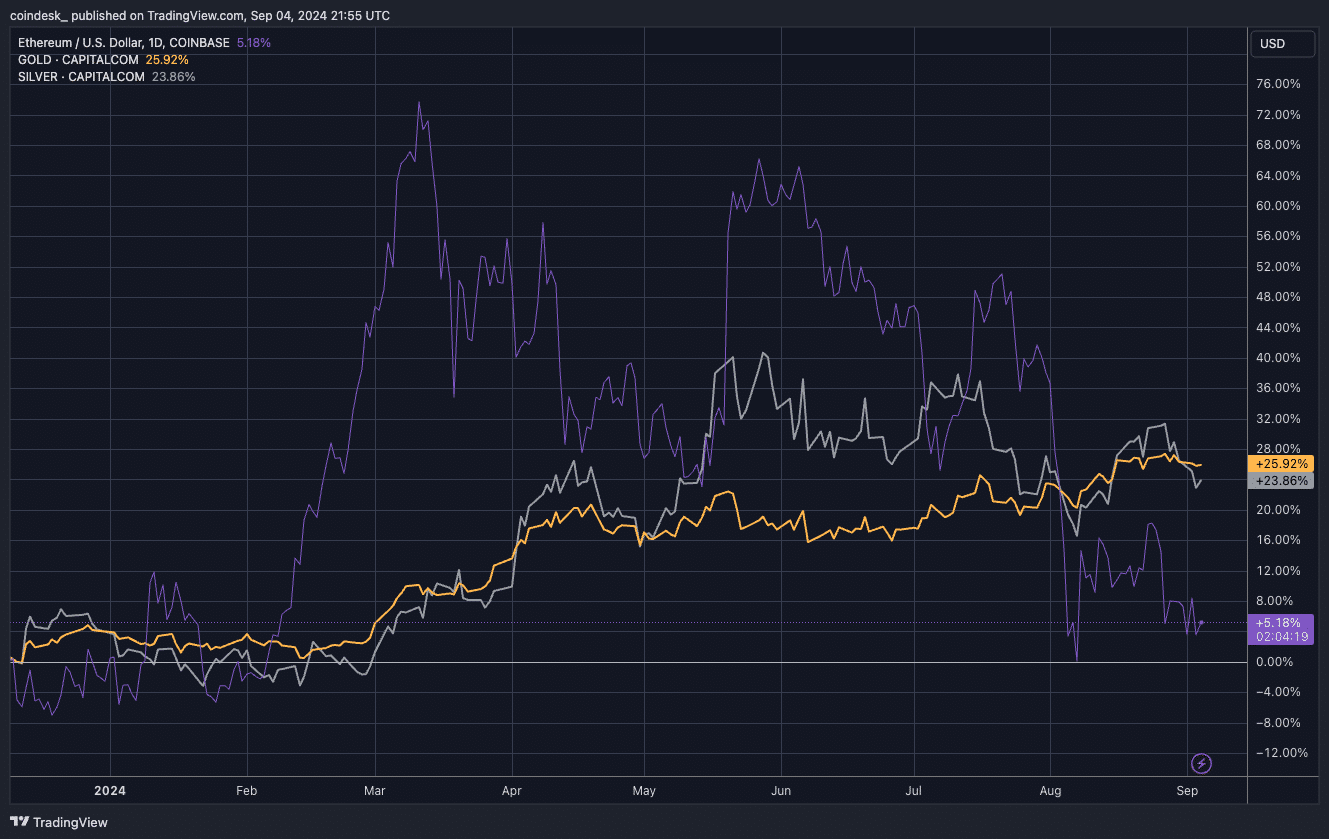This screenshot has height=839, width=1329.
Task: Select the SILVER · CAPITALCOM legend entry
Action: [81, 76]
